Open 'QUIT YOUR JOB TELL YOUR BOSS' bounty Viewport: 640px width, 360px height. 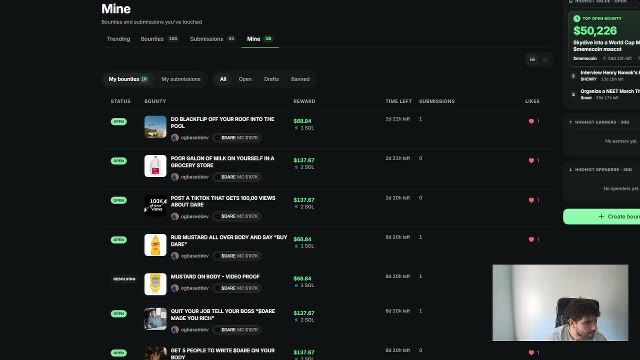pyautogui.click(x=223, y=315)
